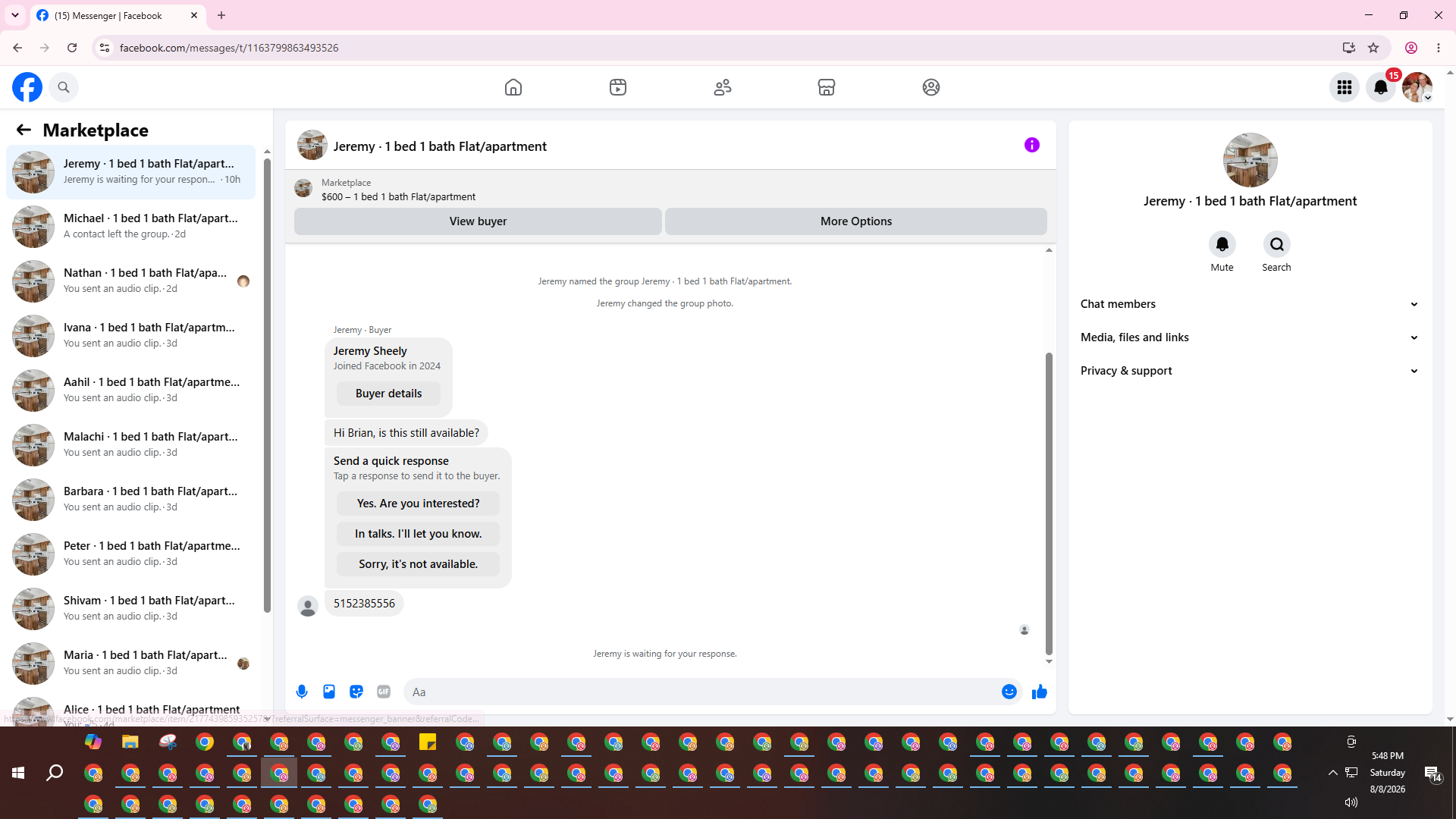
Task: Open conversation information icon
Action: coord(1032,145)
